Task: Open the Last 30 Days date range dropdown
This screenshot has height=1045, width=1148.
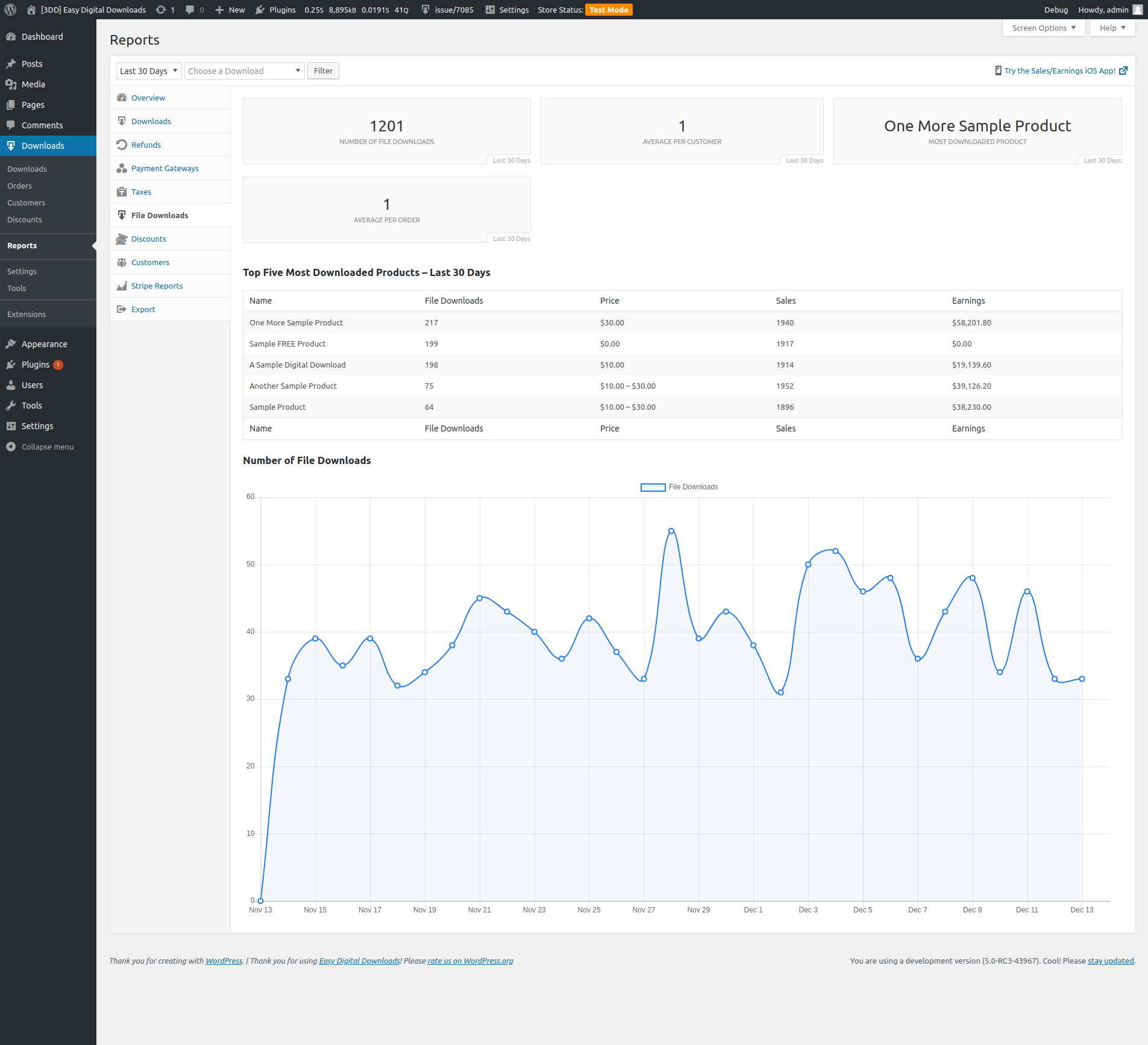Action: click(148, 71)
